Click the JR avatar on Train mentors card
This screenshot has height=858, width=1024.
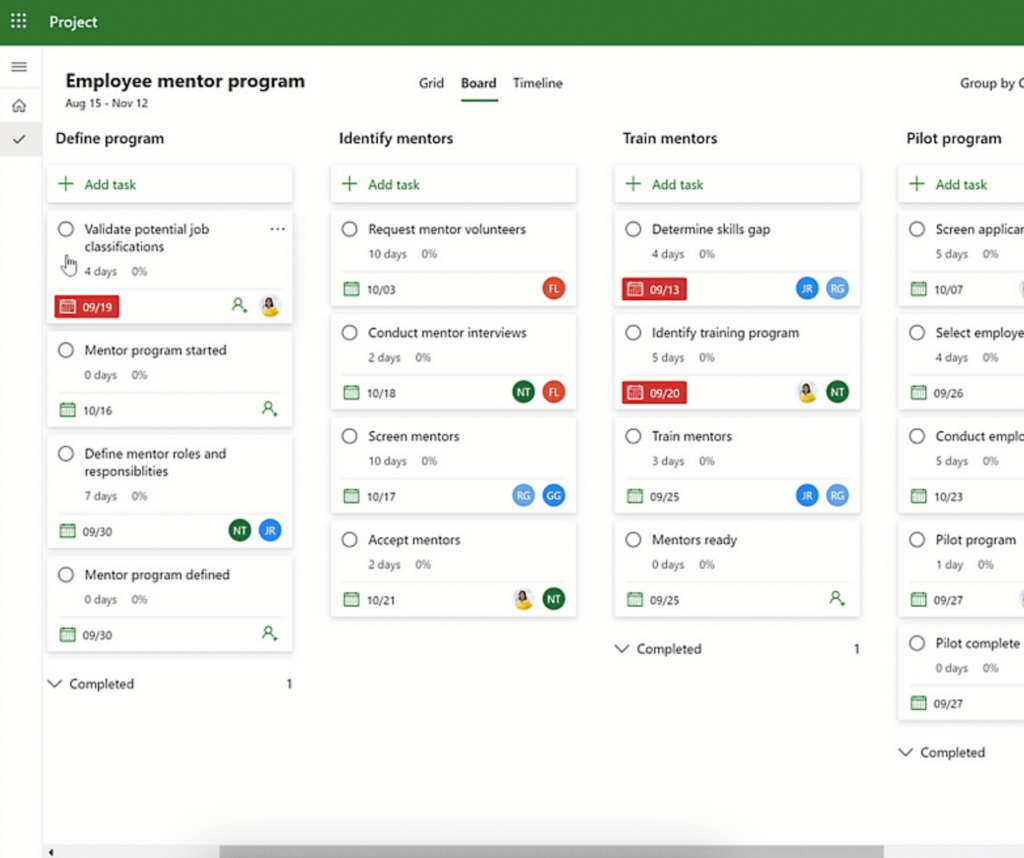pyautogui.click(x=807, y=495)
